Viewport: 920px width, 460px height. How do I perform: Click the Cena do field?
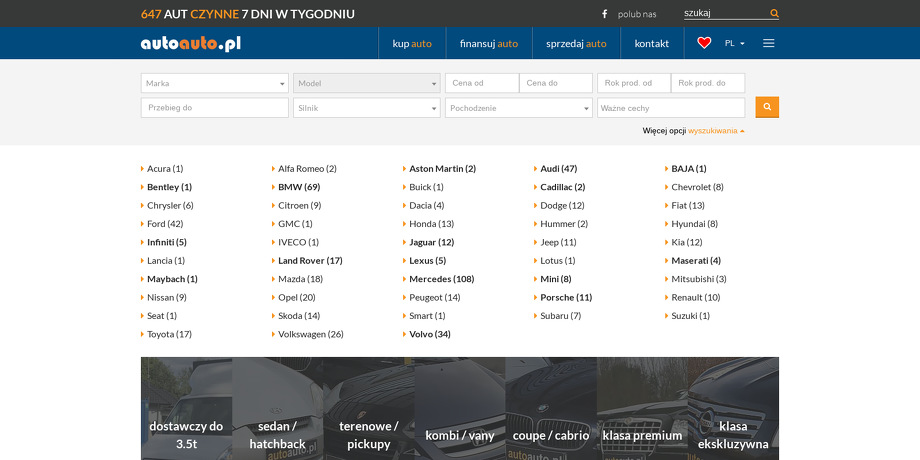556,83
